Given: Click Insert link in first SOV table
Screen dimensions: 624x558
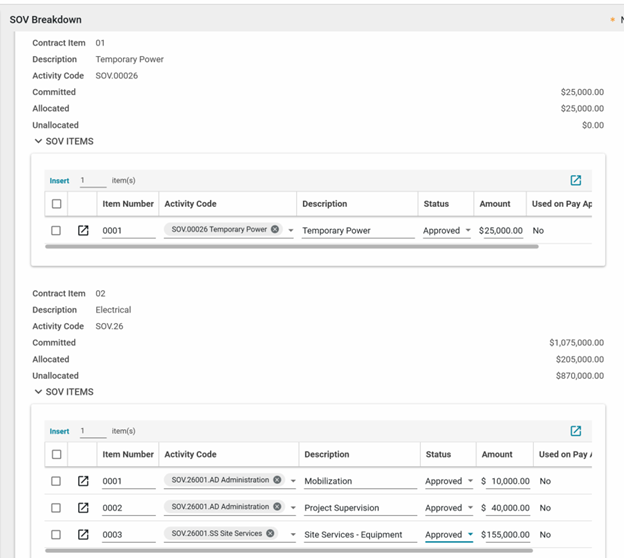Looking at the screenshot, I should 59,181.
